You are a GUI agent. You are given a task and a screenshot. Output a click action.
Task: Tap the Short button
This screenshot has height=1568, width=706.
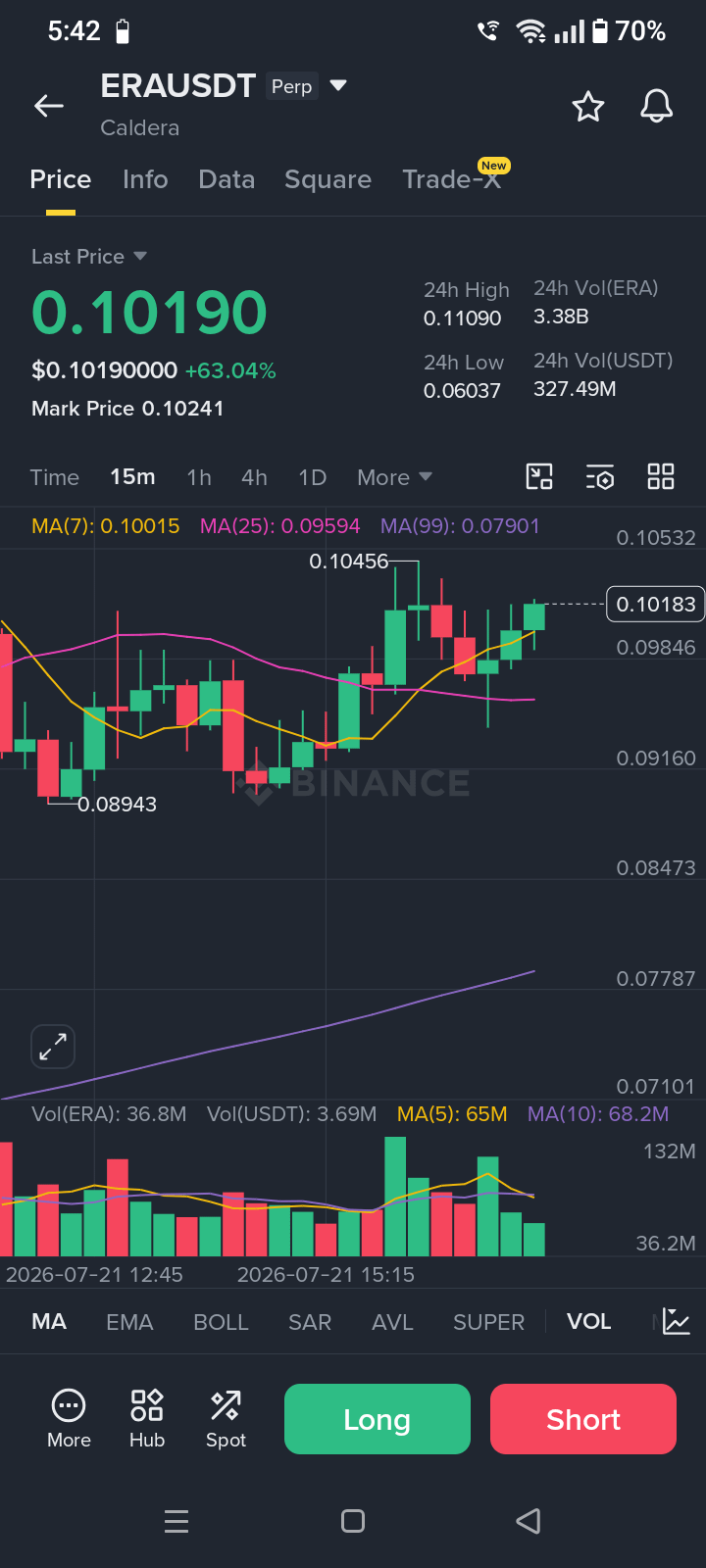(583, 1419)
